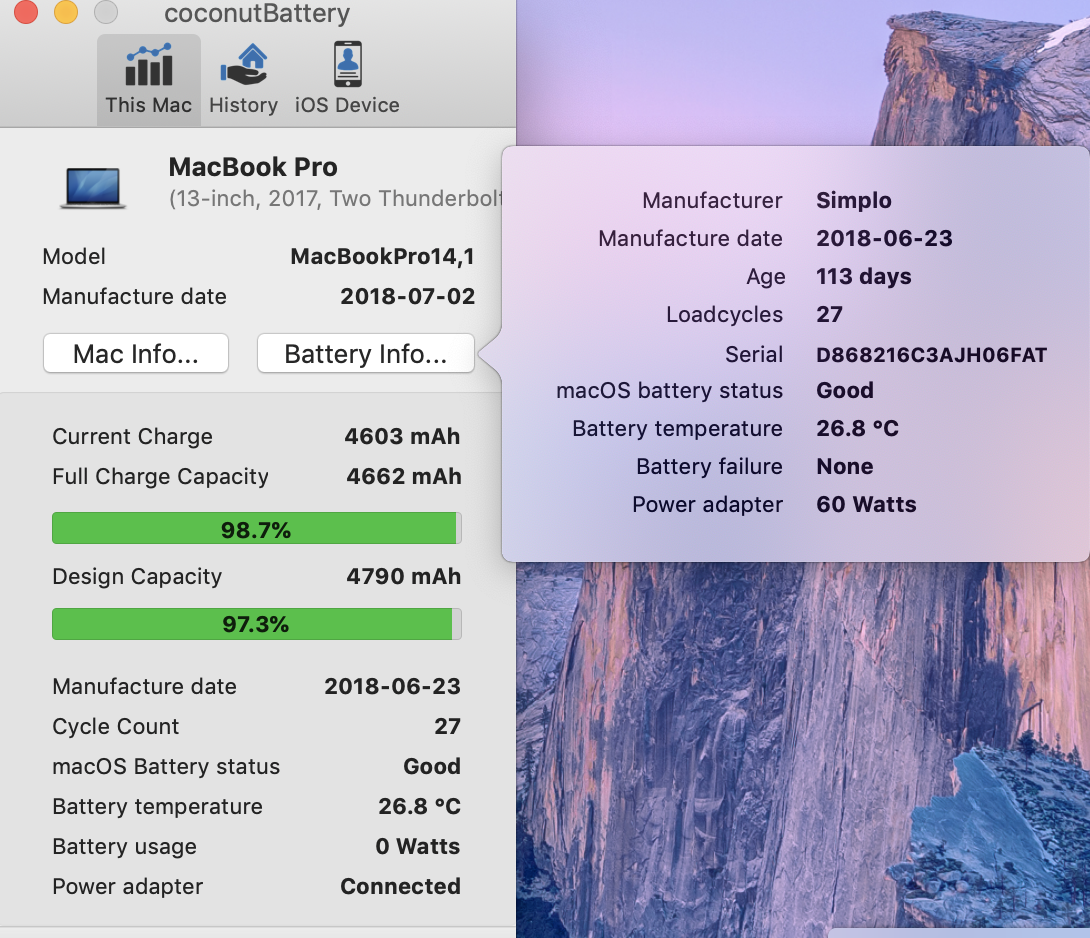Click the Full Charge Capacity label
The height and width of the screenshot is (938, 1090).
pos(161,477)
